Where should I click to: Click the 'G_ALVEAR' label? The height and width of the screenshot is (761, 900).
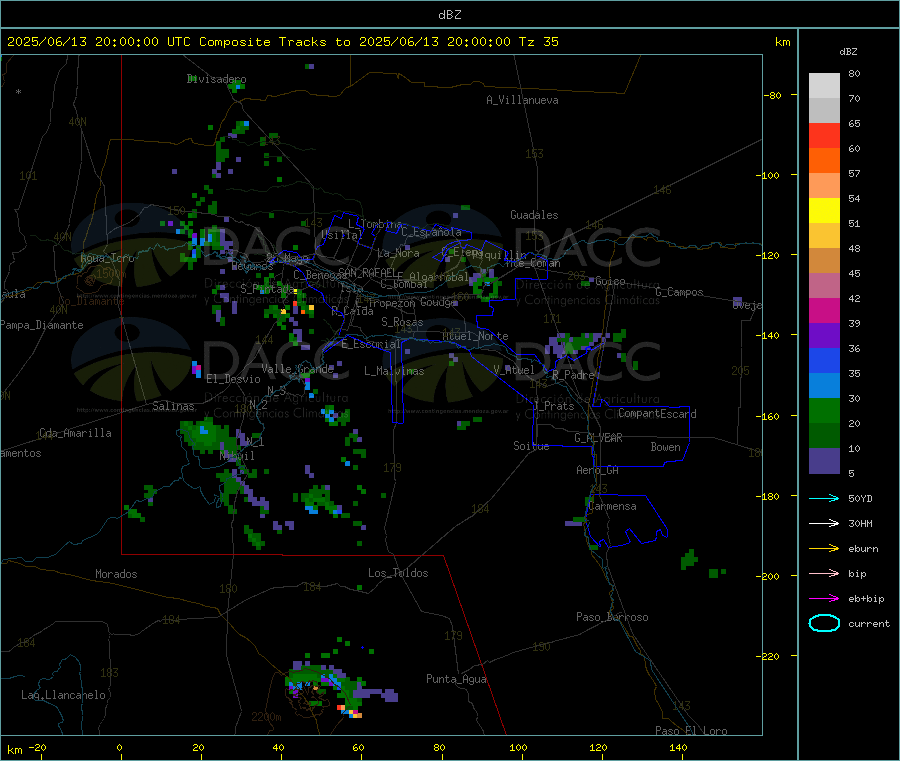(598, 438)
